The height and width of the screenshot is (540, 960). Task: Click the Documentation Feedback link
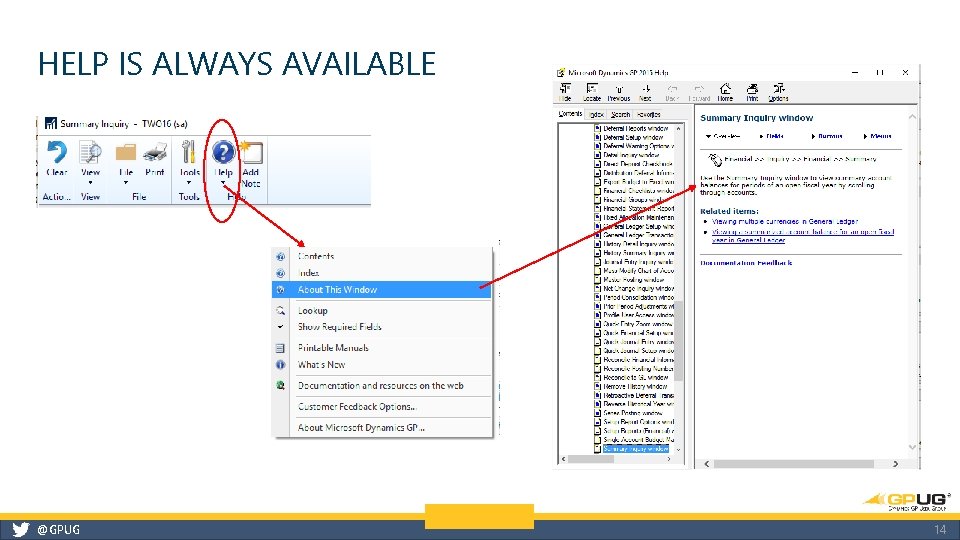point(746,263)
